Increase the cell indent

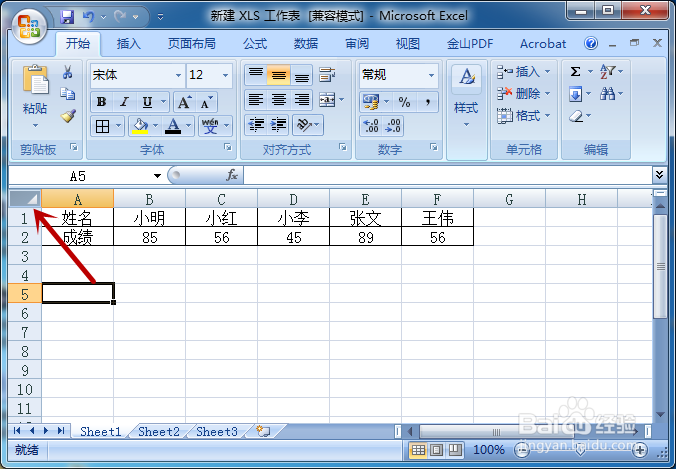279,125
